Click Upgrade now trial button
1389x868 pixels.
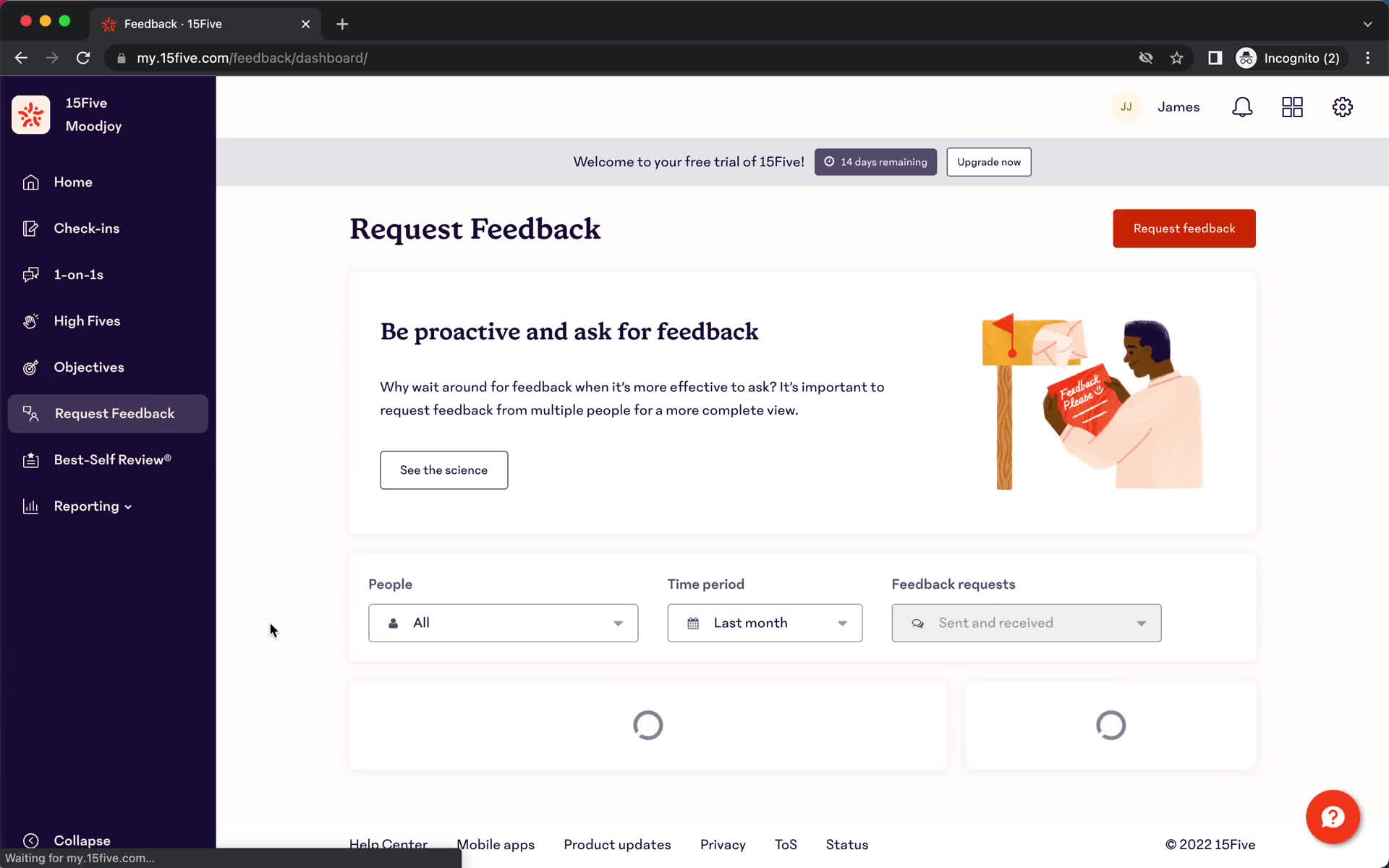pos(989,161)
